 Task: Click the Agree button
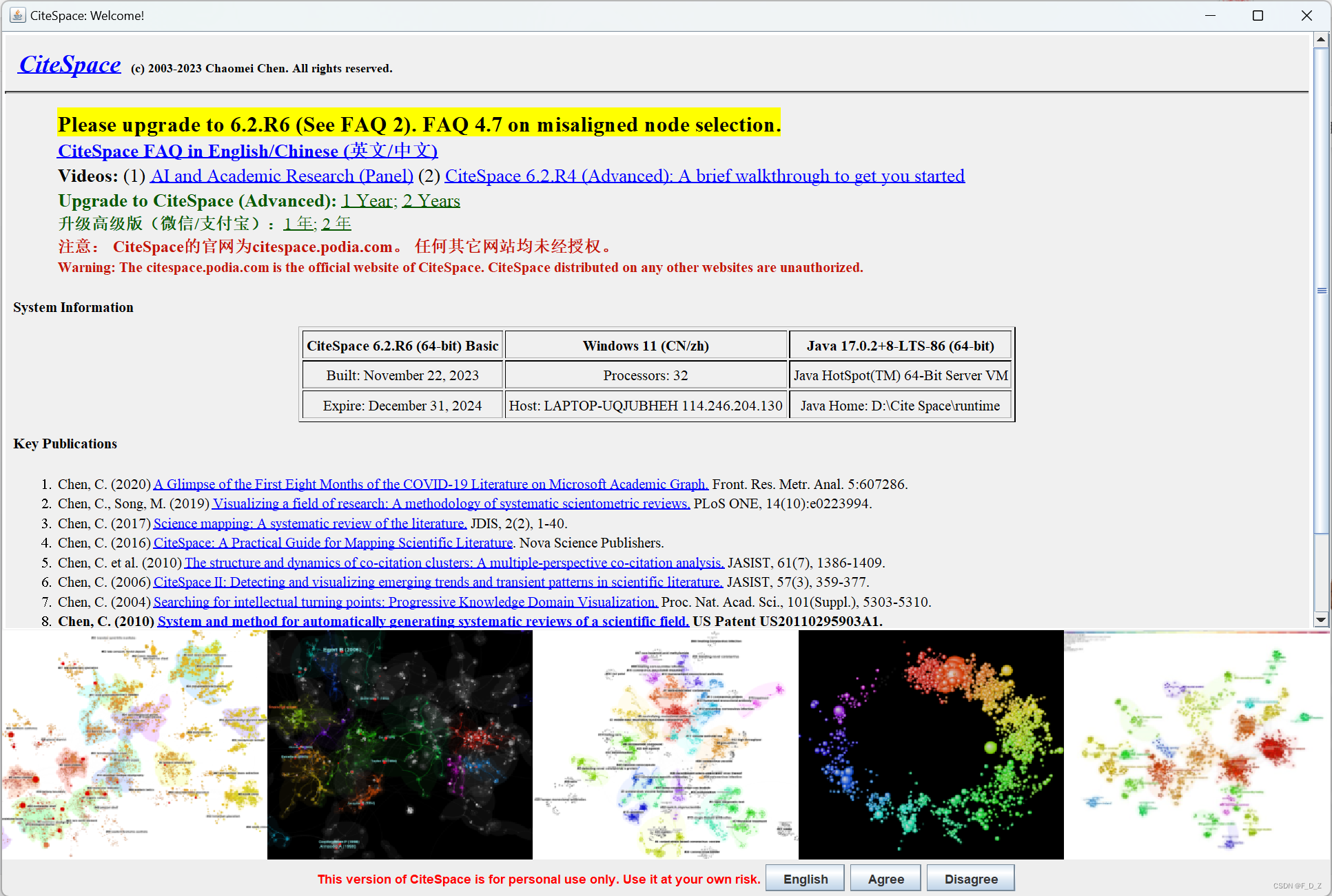pyautogui.click(x=885, y=879)
